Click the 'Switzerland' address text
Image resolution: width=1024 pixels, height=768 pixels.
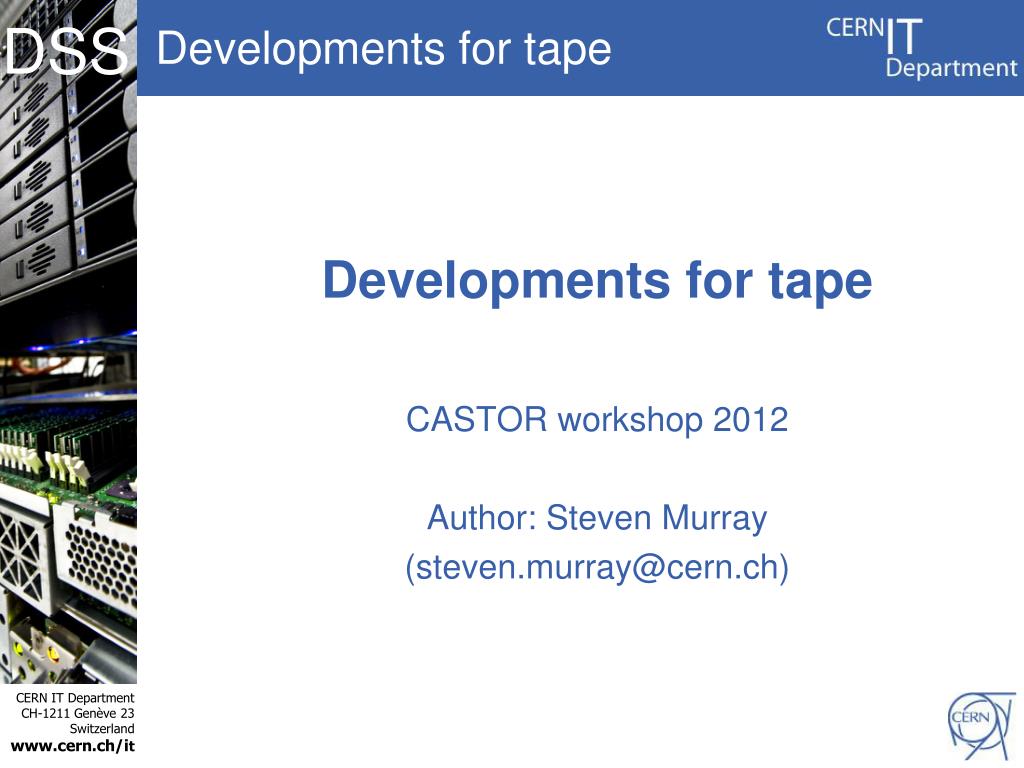102,729
